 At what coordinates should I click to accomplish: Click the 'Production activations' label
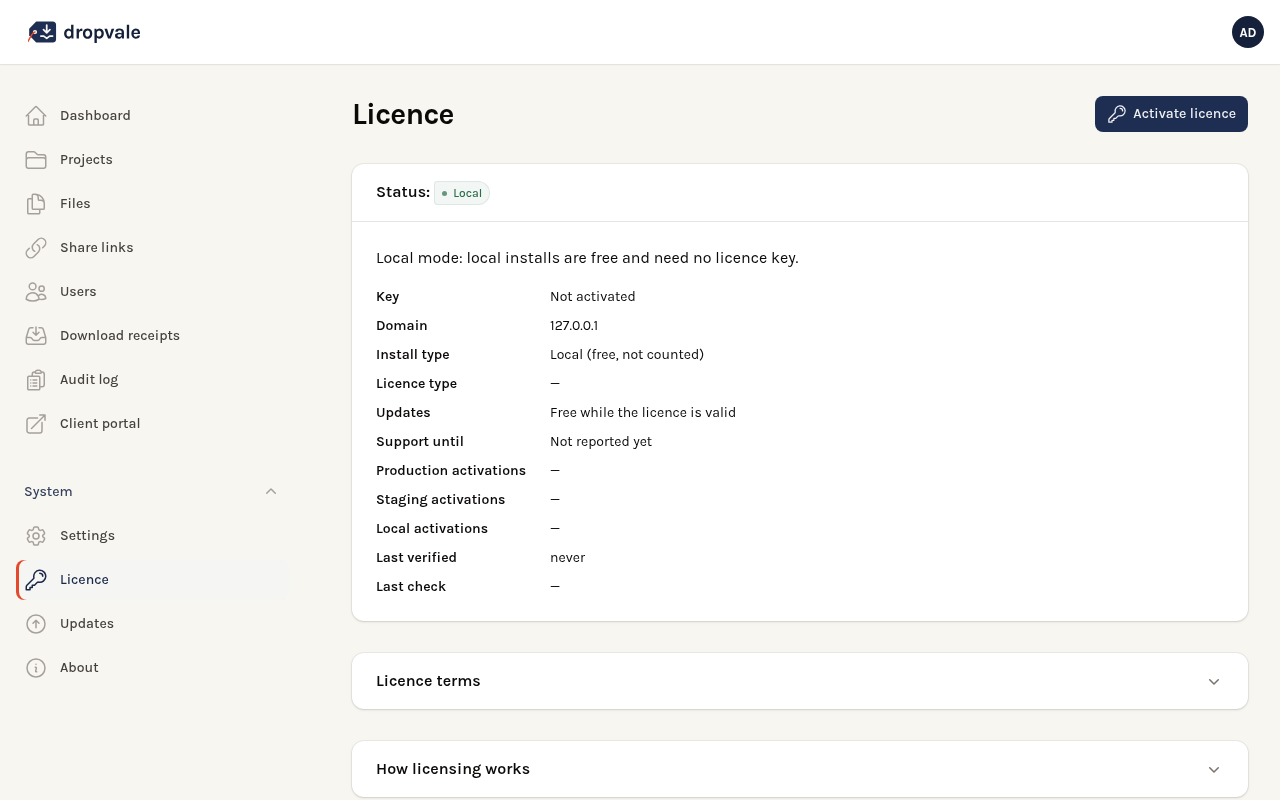click(451, 471)
